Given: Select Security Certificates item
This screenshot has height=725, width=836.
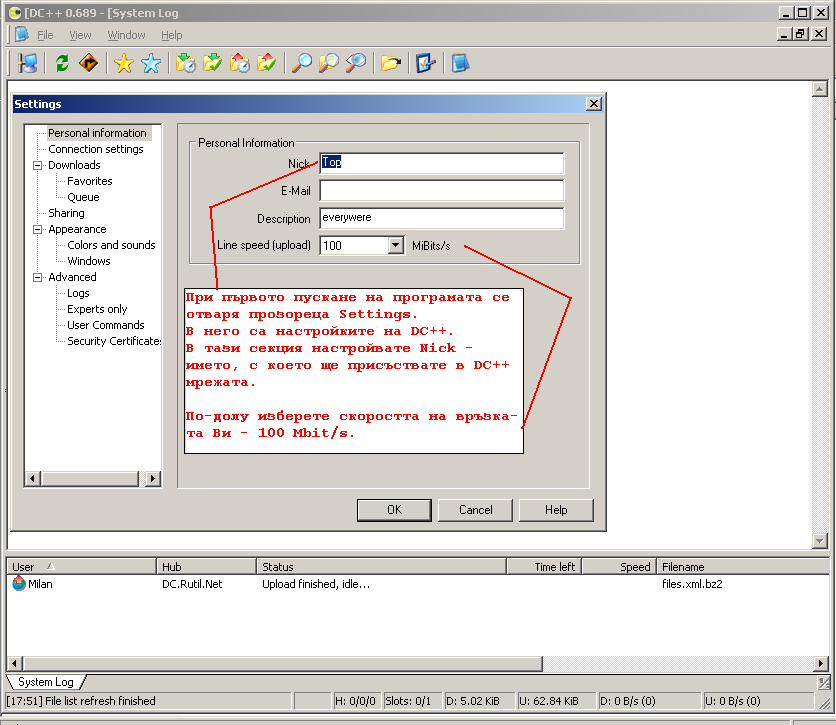Looking at the screenshot, I should [114, 341].
